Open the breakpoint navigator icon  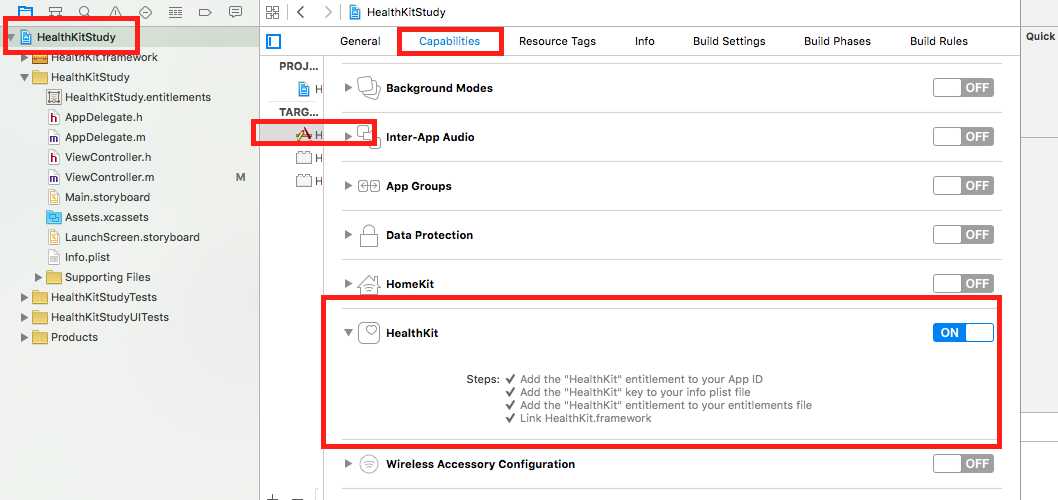click(x=206, y=11)
